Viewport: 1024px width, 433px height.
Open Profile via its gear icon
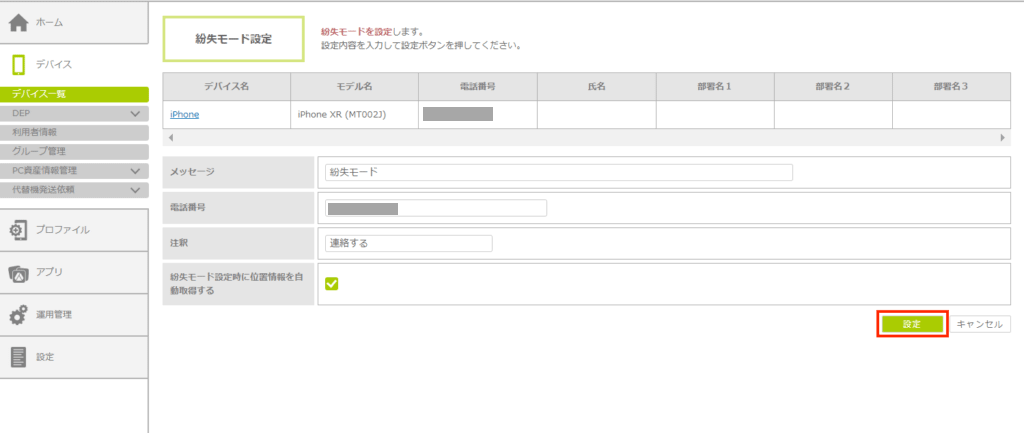pos(18,230)
